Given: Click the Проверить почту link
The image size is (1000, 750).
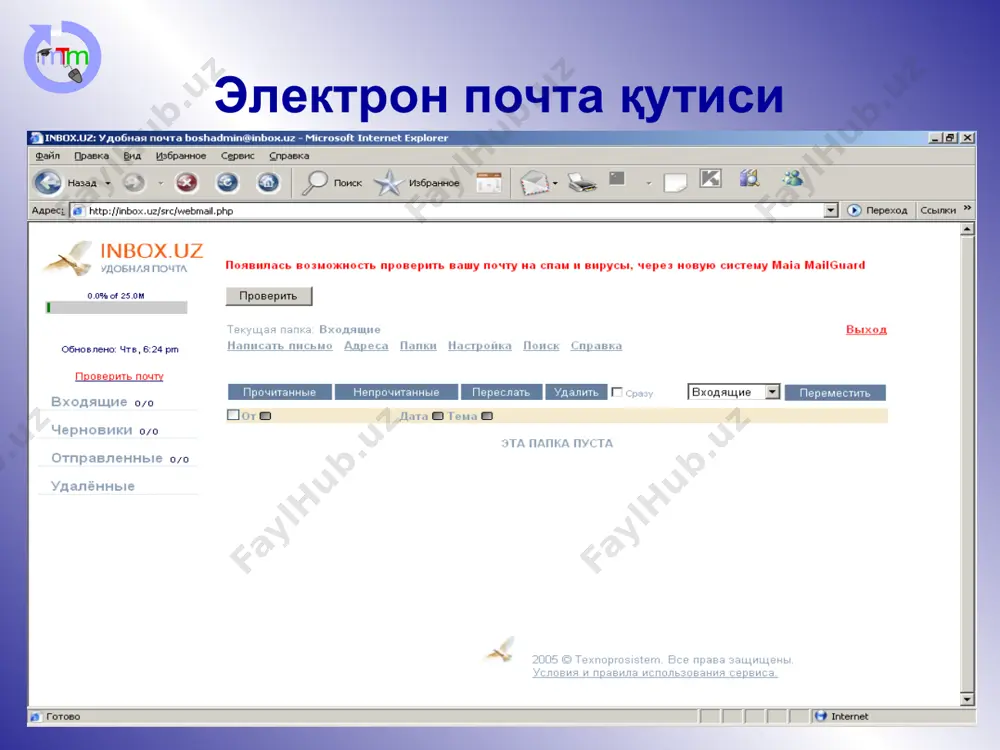Looking at the screenshot, I should pyautogui.click(x=119, y=376).
